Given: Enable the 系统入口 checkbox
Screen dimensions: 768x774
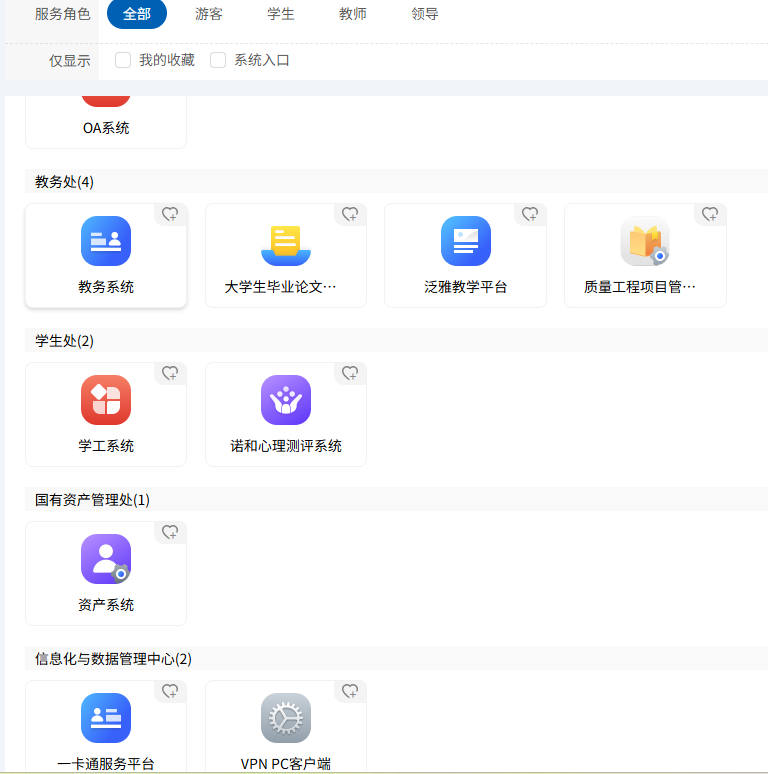Looking at the screenshot, I should click(x=218, y=60).
